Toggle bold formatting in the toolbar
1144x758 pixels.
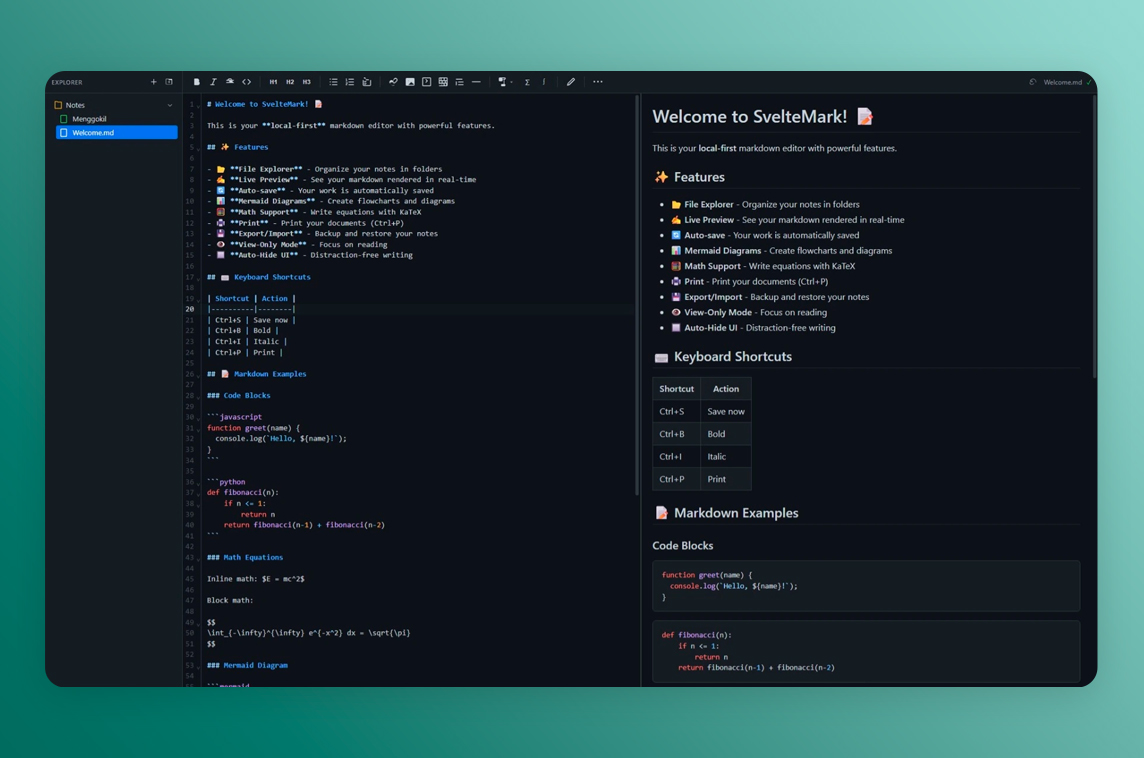(197, 82)
